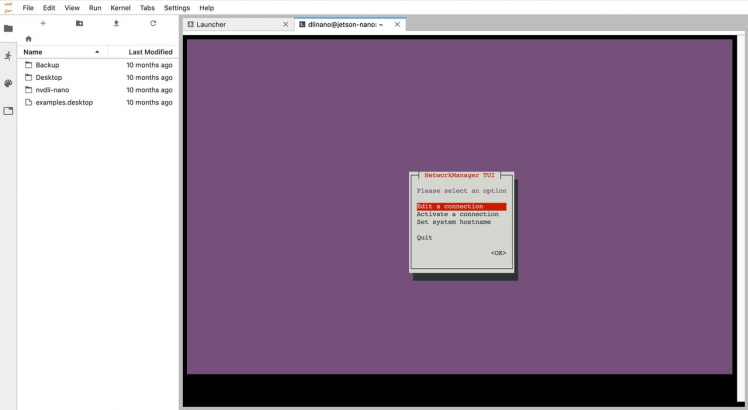The image size is (748, 410).
Task: Toggle the Name sort direction arrow
Action: [97, 52]
